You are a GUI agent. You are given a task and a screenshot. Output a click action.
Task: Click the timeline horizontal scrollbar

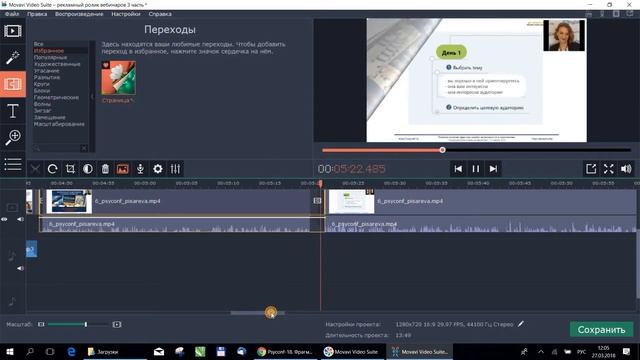258,313
